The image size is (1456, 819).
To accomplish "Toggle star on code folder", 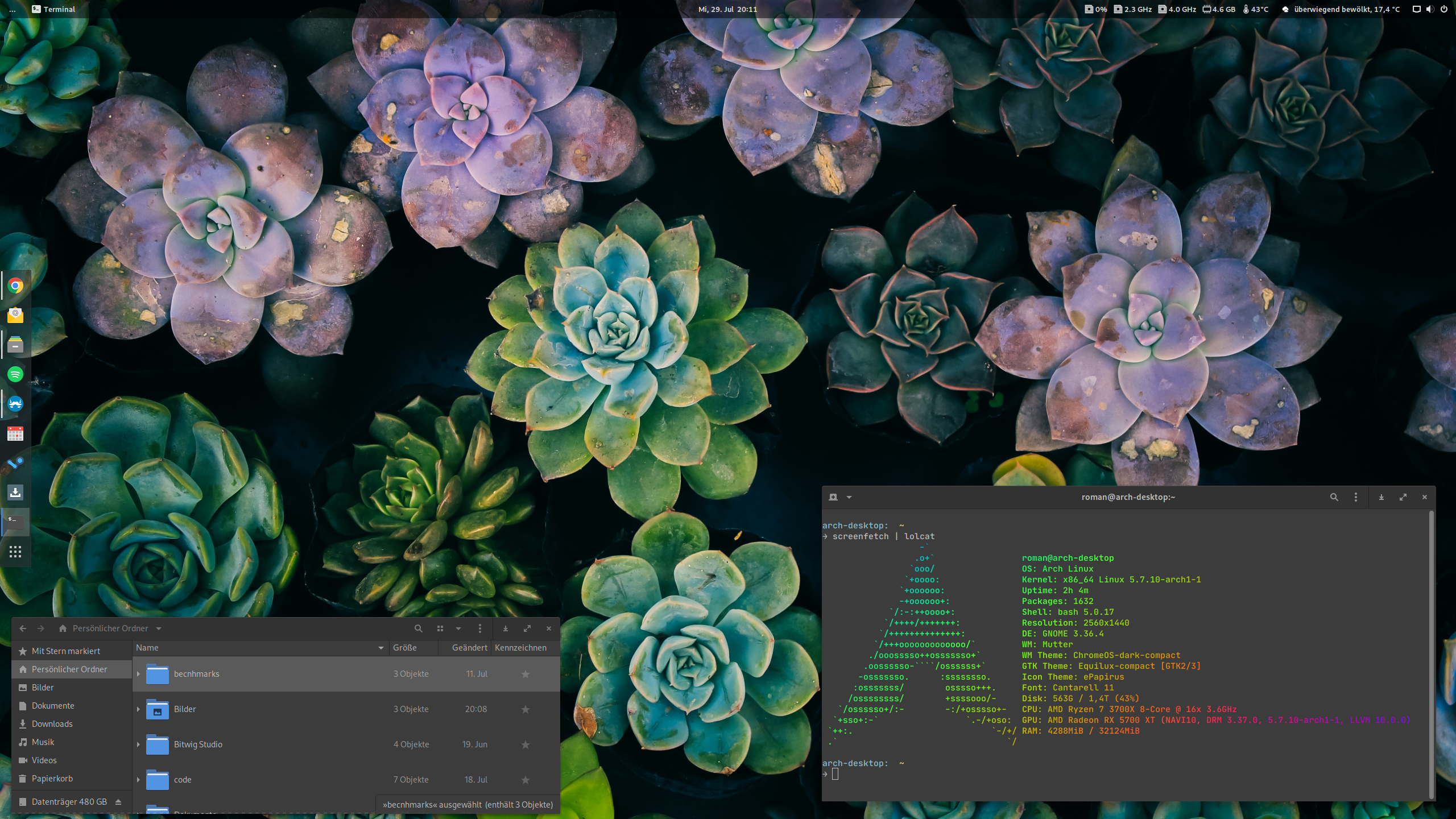I will coord(526,779).
